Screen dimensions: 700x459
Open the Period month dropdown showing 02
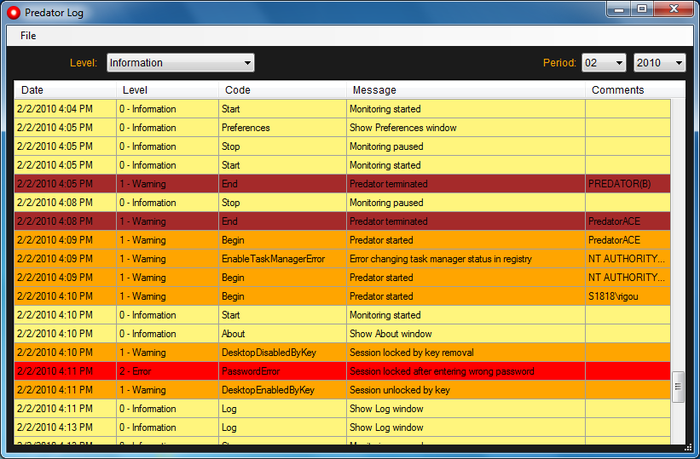pyautogui.click(x=604, y=63)
